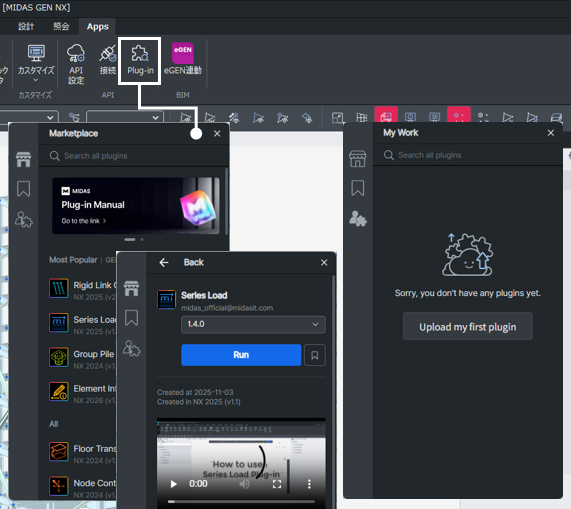This screenshot has height=509, width=571.
Task: Click store icon in My Work panel sidebar
Action: point(357,159)
